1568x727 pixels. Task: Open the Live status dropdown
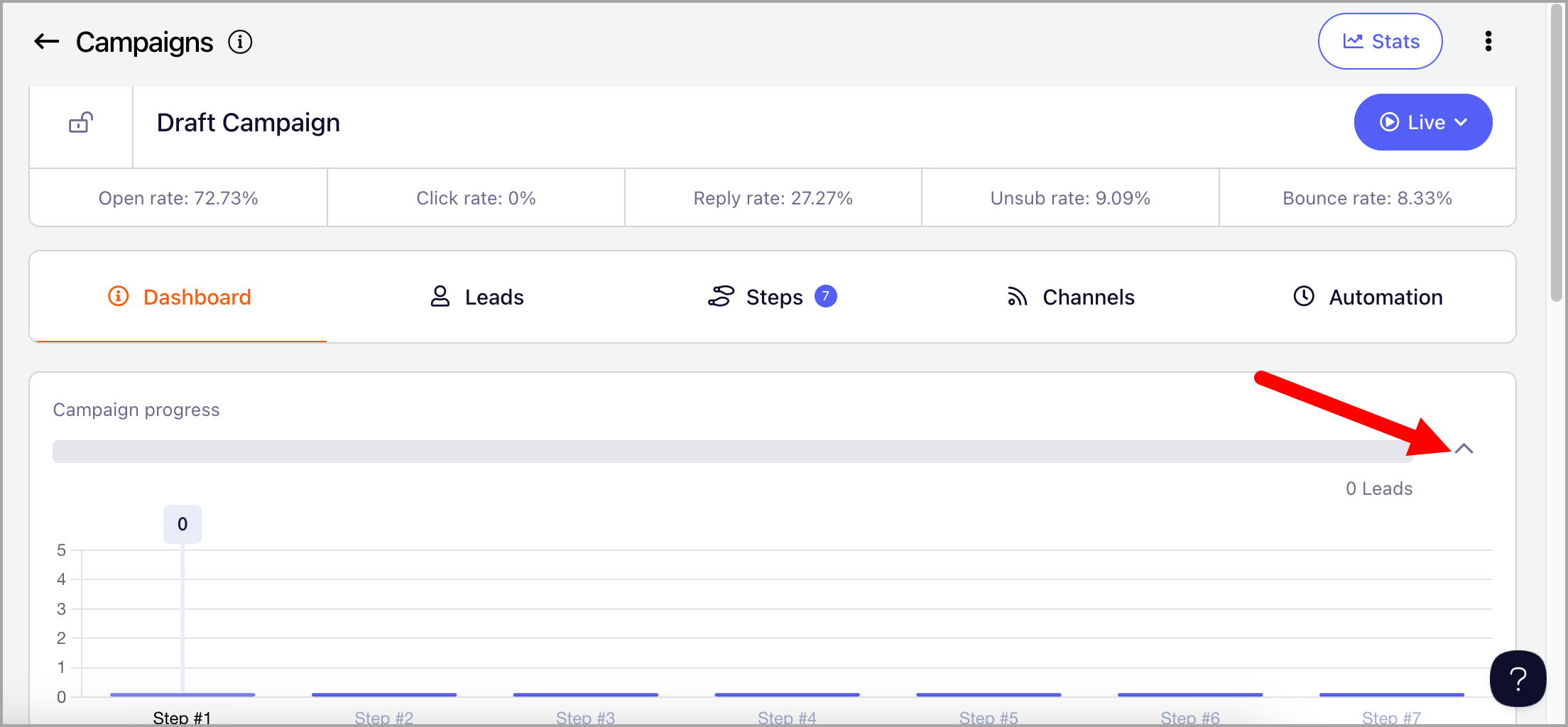click(1422, 122)
